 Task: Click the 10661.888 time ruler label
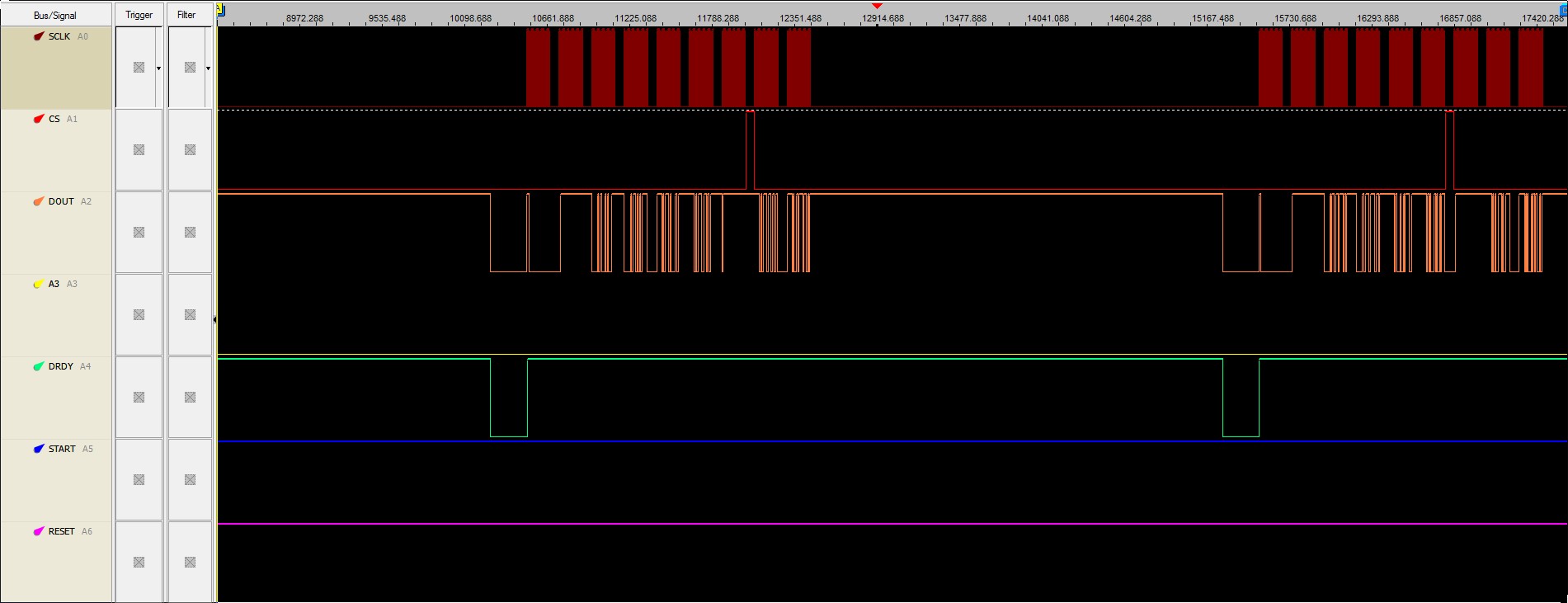(553, 18)
